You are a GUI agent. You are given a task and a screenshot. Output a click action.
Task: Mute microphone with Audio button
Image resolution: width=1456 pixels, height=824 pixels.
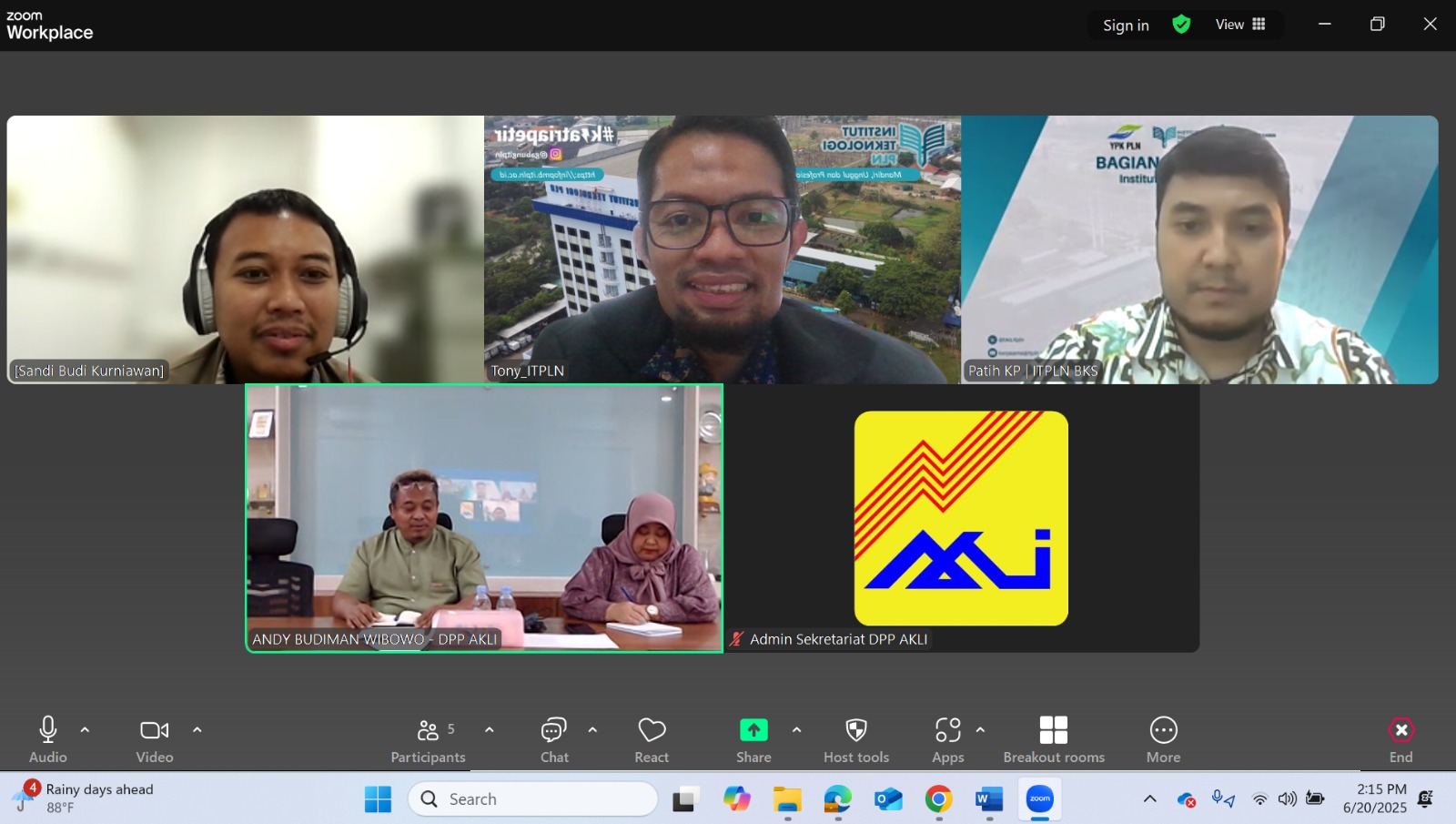pyautogui.click(x=48, y=739)
